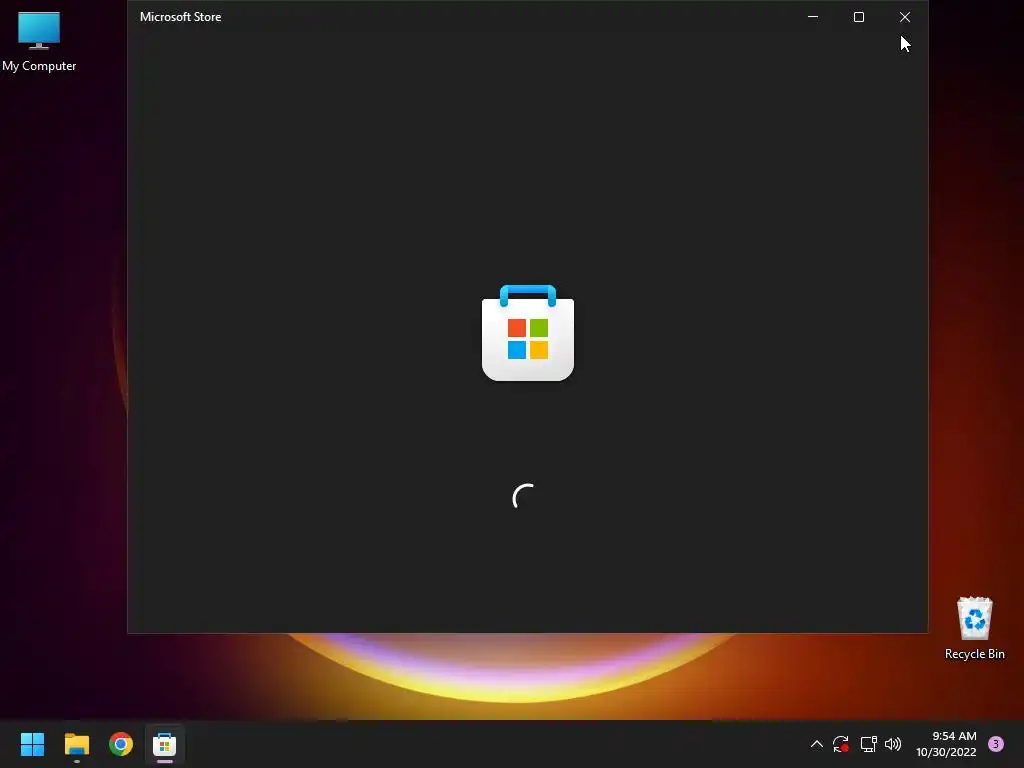Screen dimensions: 1024x768
Task: Close the Microsoft Store window
Action: 904,17
